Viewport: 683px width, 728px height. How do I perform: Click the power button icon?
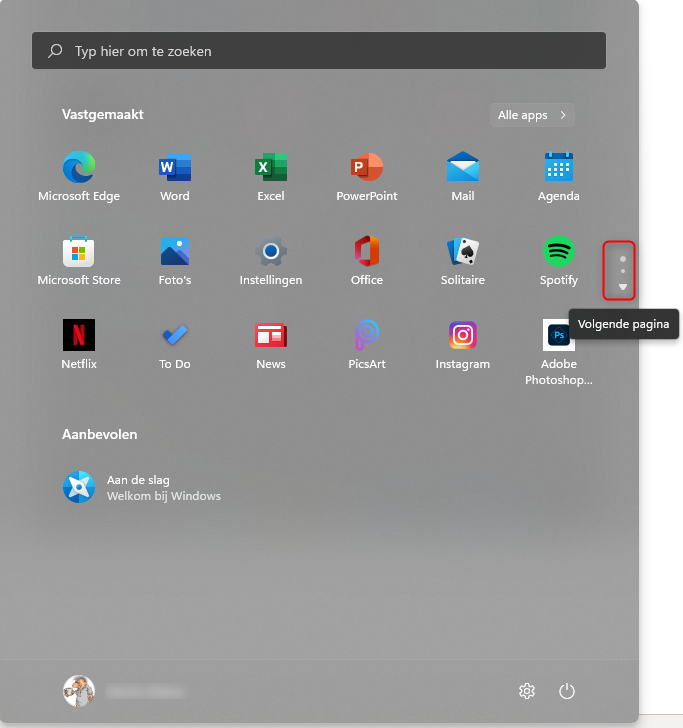(566, 691)
